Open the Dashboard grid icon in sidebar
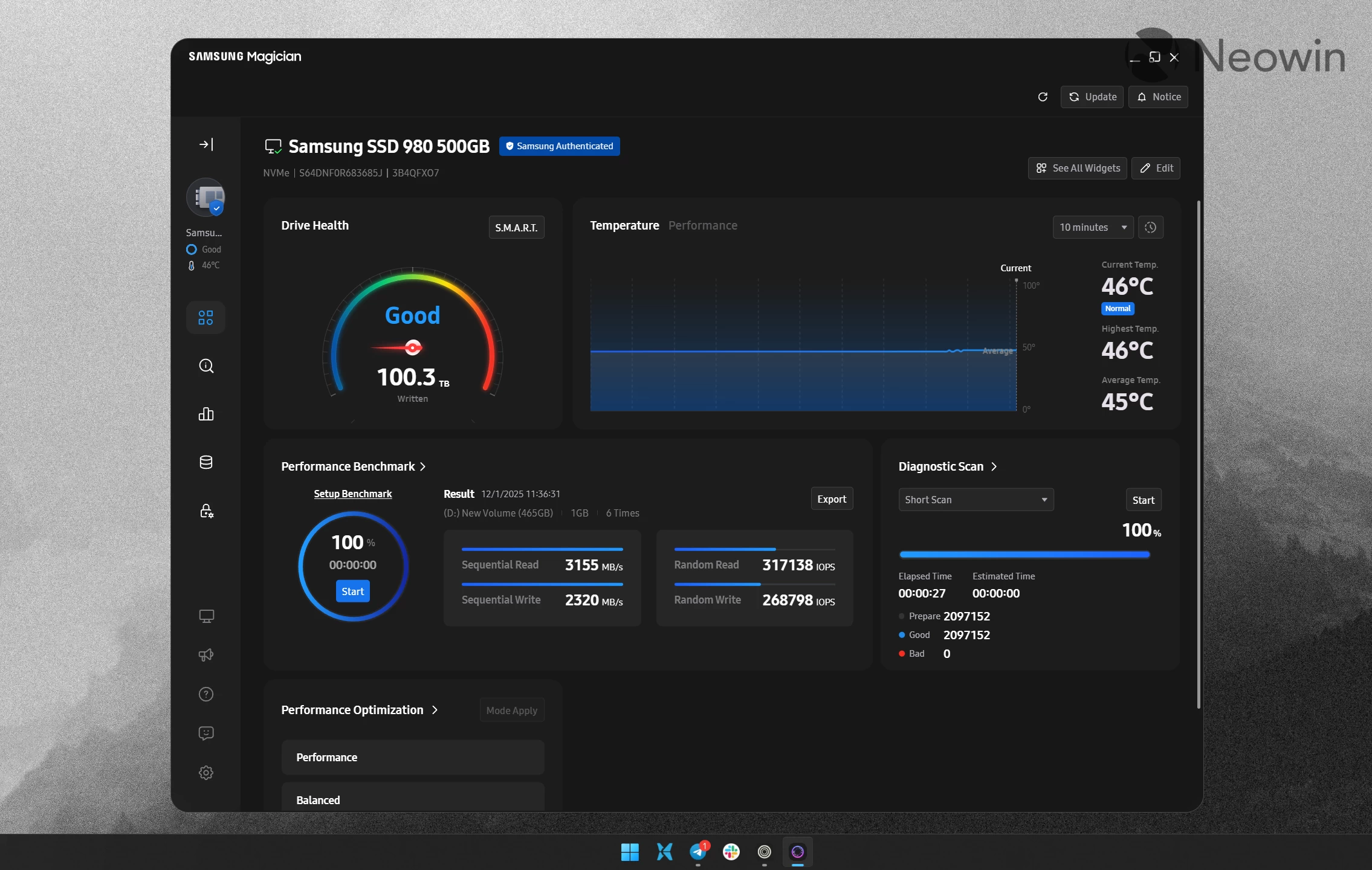The height and width of the screenshot is (870, 1372). [x=205, y=317]
